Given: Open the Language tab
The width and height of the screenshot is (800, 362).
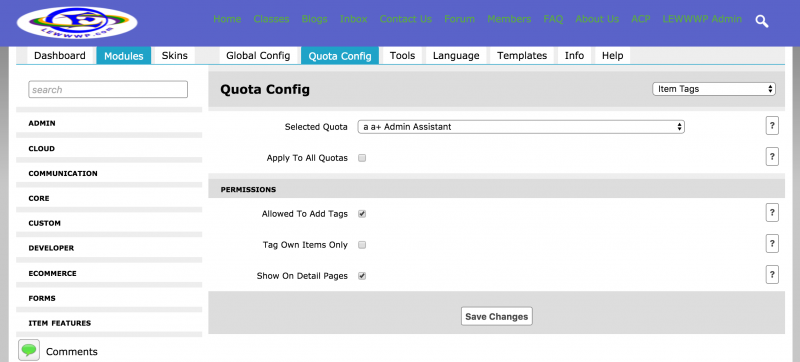Looking at the screenshot, I should (456, 56).
